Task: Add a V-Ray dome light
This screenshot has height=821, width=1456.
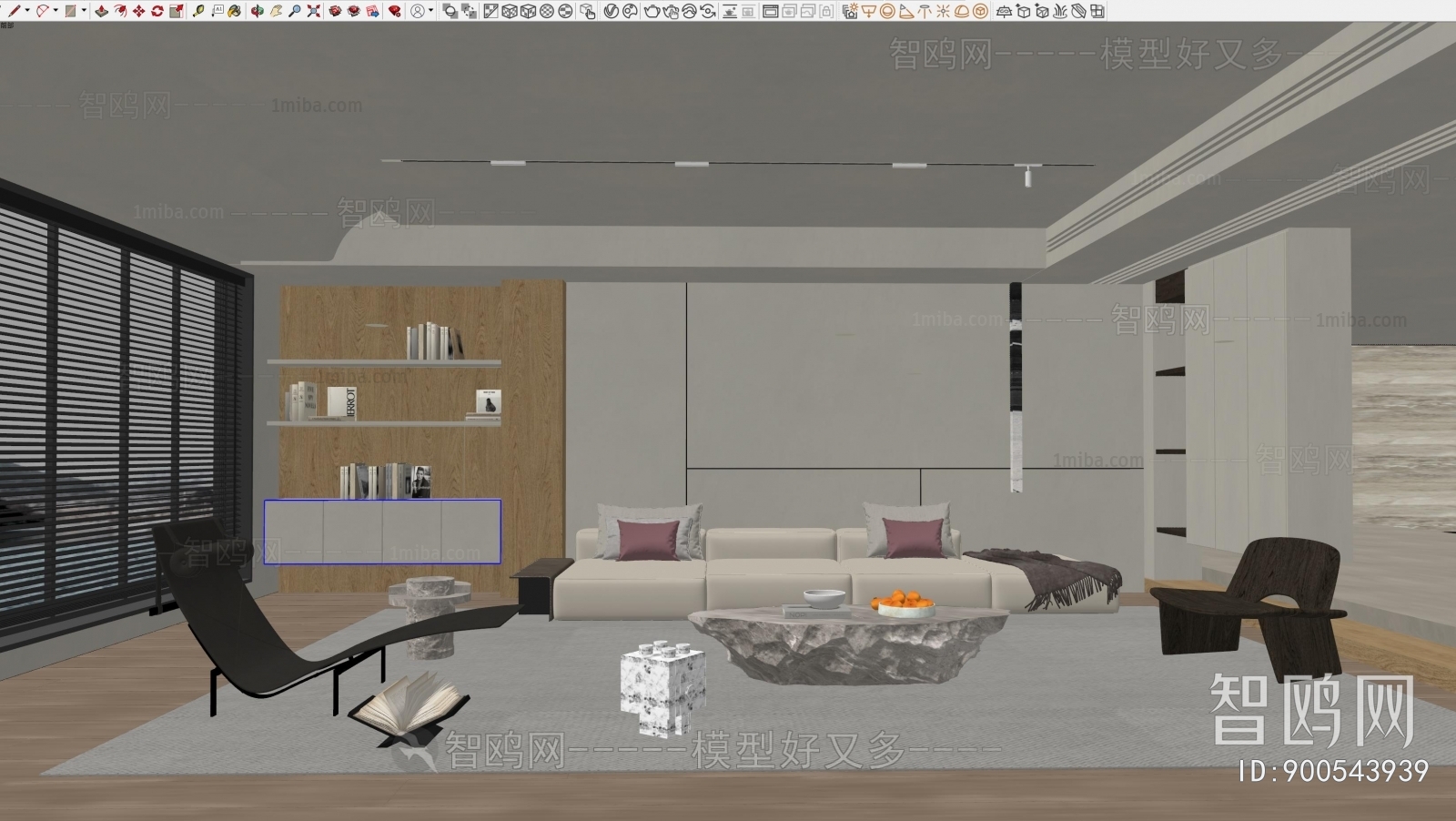Action: pyautogui.click(x=961, y=11)
